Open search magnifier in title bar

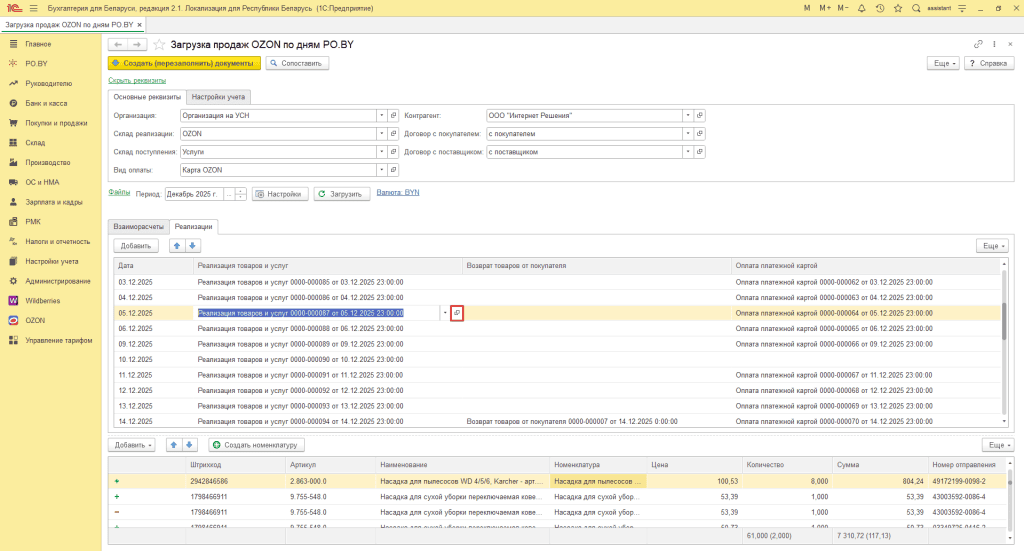point(916,8)
